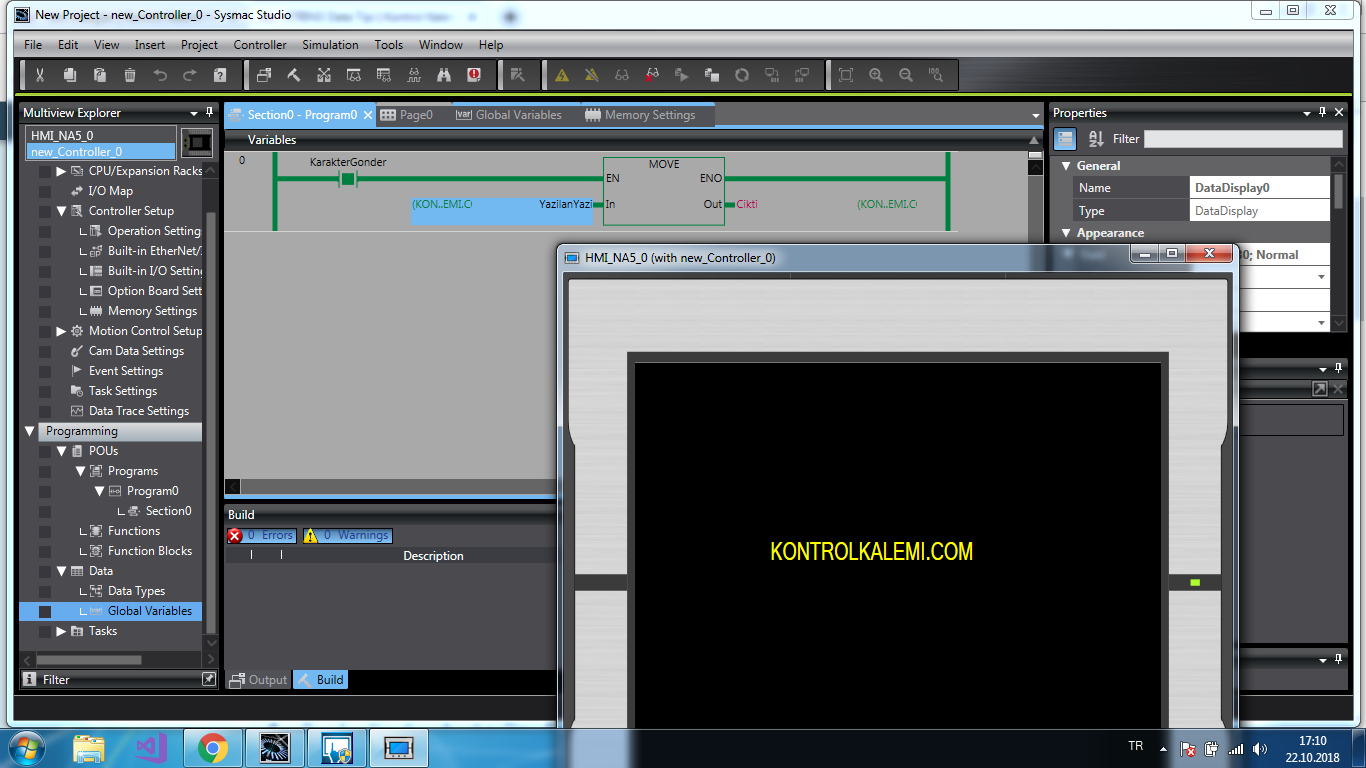Click the Properties Filter input field
Screen dimensions: 1366x768
[1243, 139]
